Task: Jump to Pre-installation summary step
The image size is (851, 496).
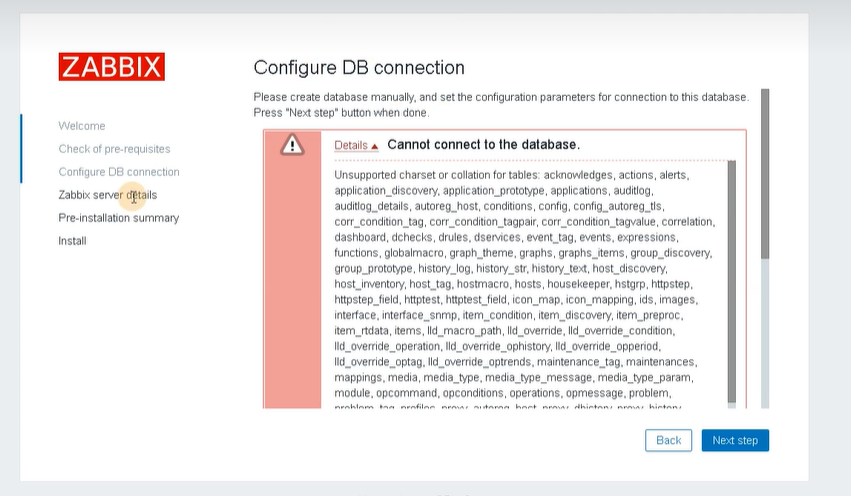Action: pos(119,218)
